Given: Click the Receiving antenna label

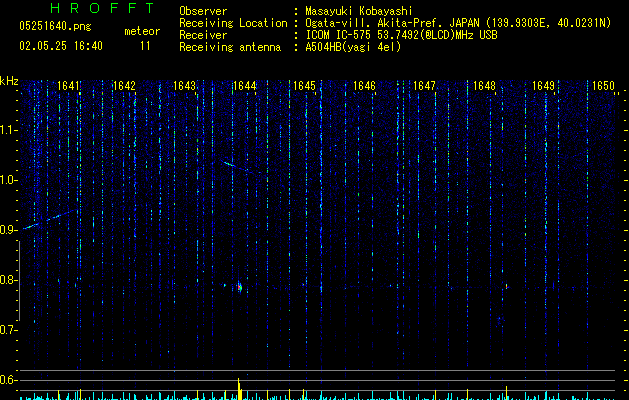Looking at the screenshot, I should [230, 47].
